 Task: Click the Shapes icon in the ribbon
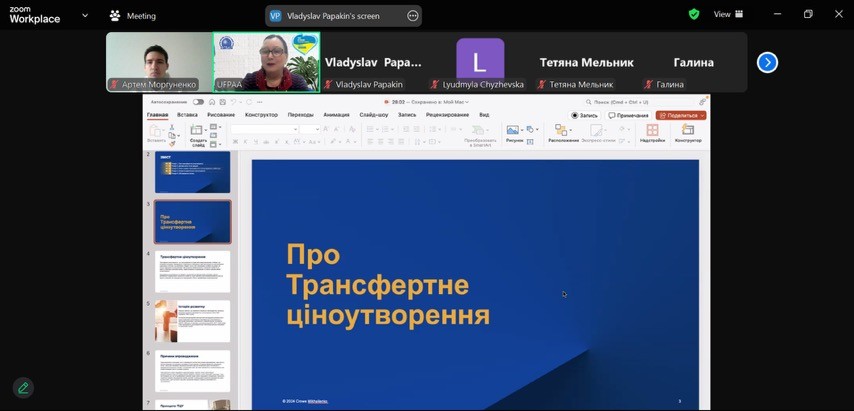coord(530,129)
